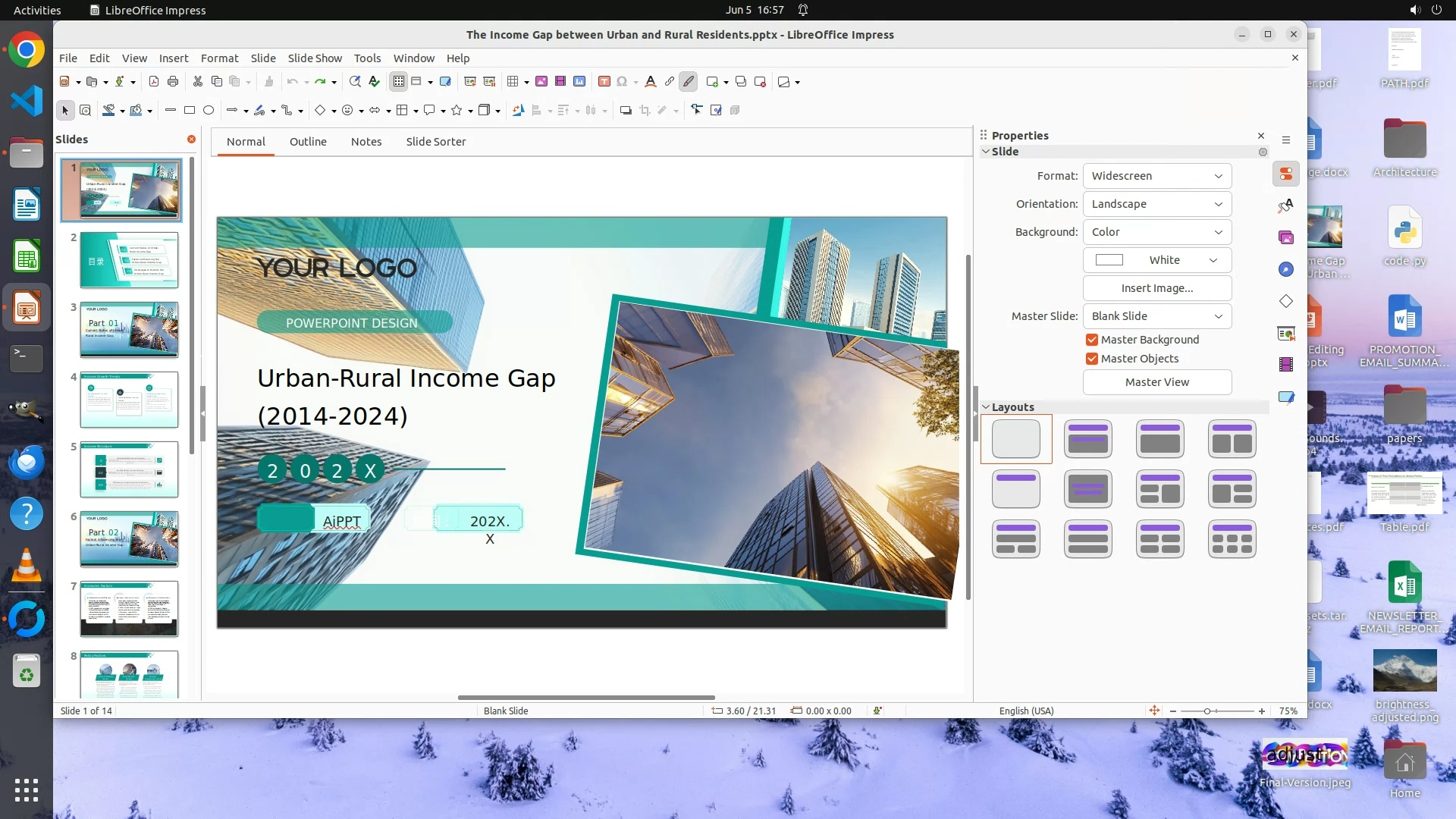Toggle the Display Grid icon
This screenshot has height=819, width=1456.
(x=399, y=82)
